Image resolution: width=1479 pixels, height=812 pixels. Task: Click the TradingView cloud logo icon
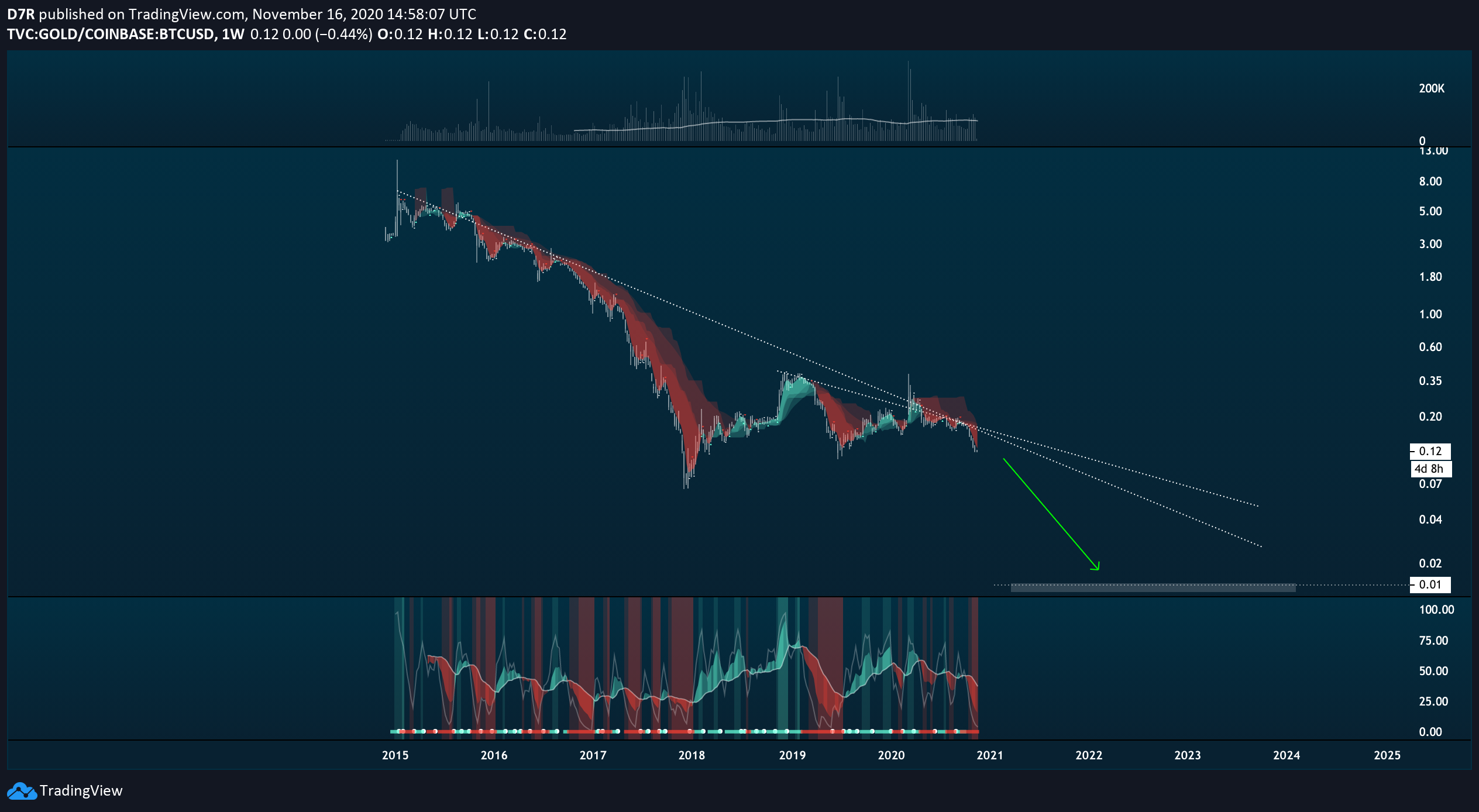coord(22,791)
